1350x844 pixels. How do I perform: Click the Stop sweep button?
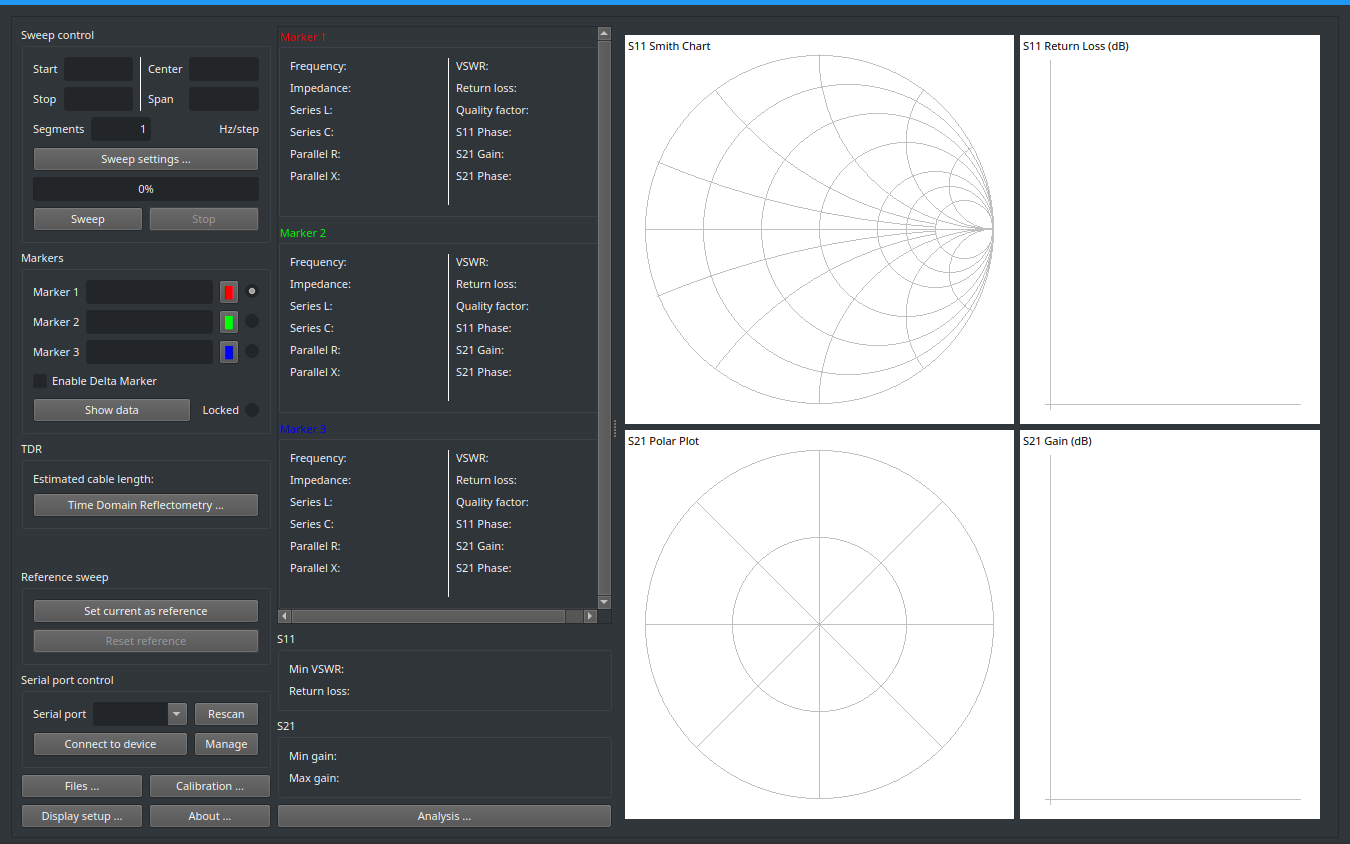tap(204, 219)
